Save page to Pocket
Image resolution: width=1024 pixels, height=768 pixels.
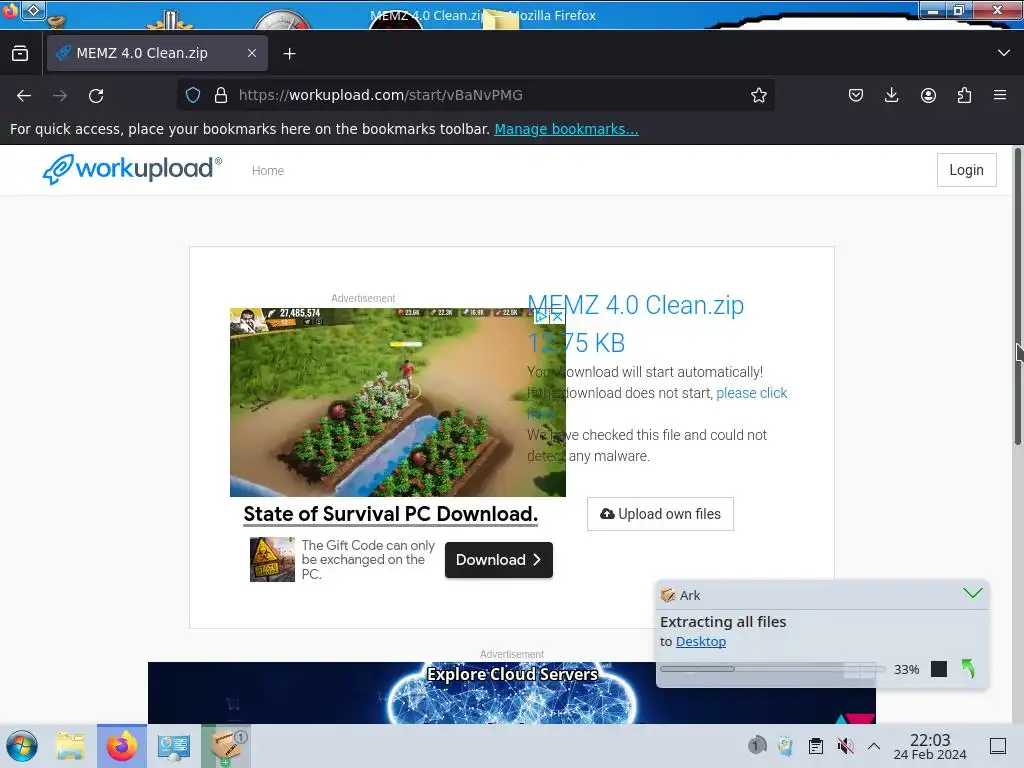(856, 95)
